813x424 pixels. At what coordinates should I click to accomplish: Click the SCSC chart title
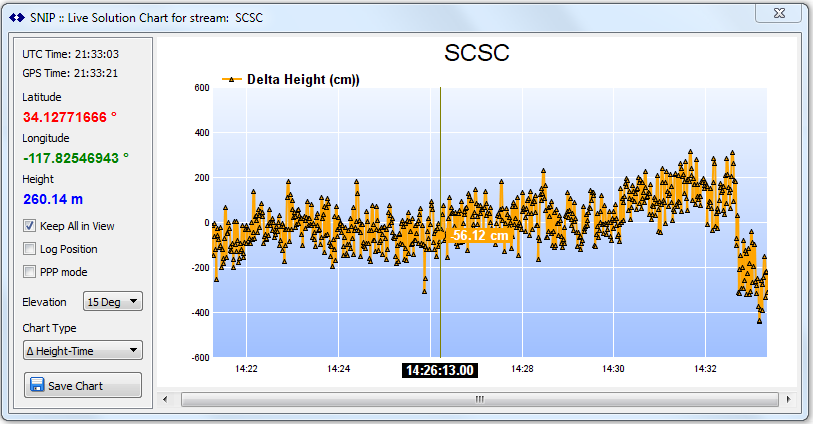[x=477, y=54]
